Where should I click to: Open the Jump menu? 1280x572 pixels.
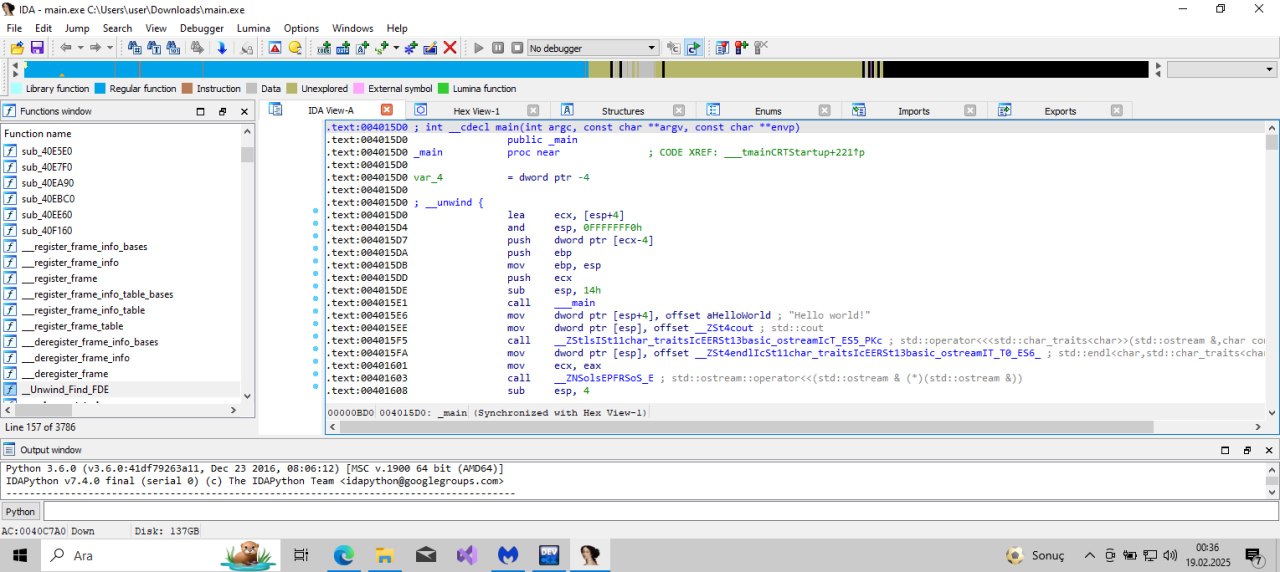pyautogui.click(x=77, y=28)
